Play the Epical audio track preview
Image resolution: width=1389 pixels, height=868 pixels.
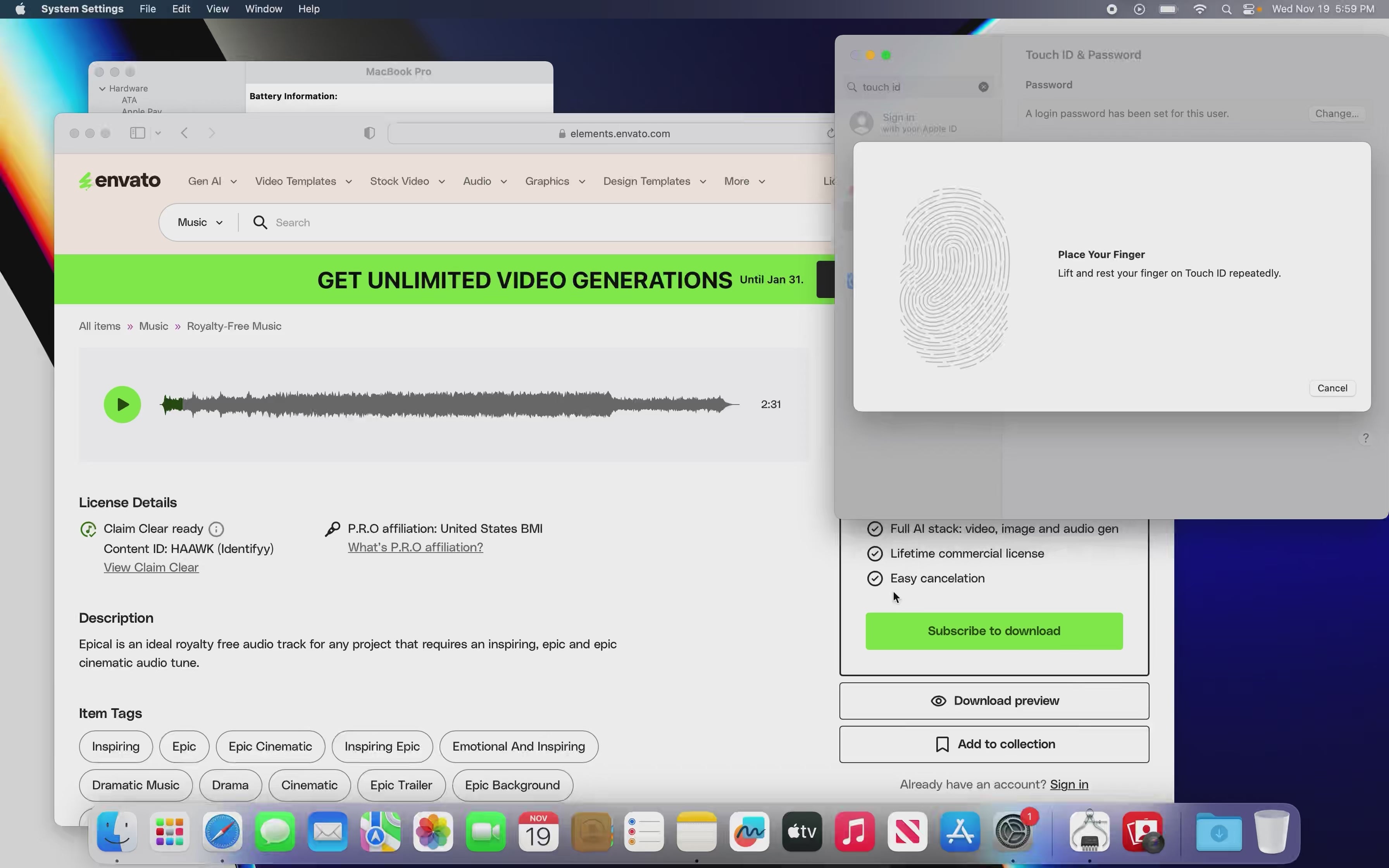[x=122, y=404]
